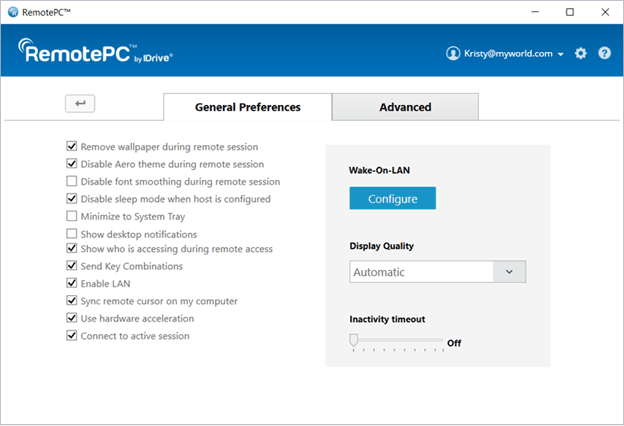The height and width of the screenshot is (426, 624).
Task: Close the RemotePC window
Action: pyautogui.click(x=605, y=12)
